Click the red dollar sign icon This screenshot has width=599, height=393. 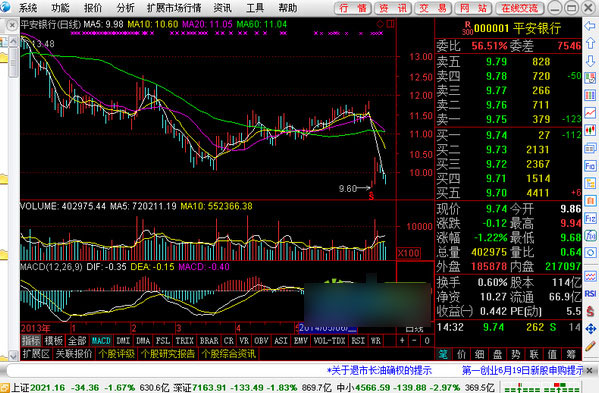pyautogui.click(x=590, y=311)
